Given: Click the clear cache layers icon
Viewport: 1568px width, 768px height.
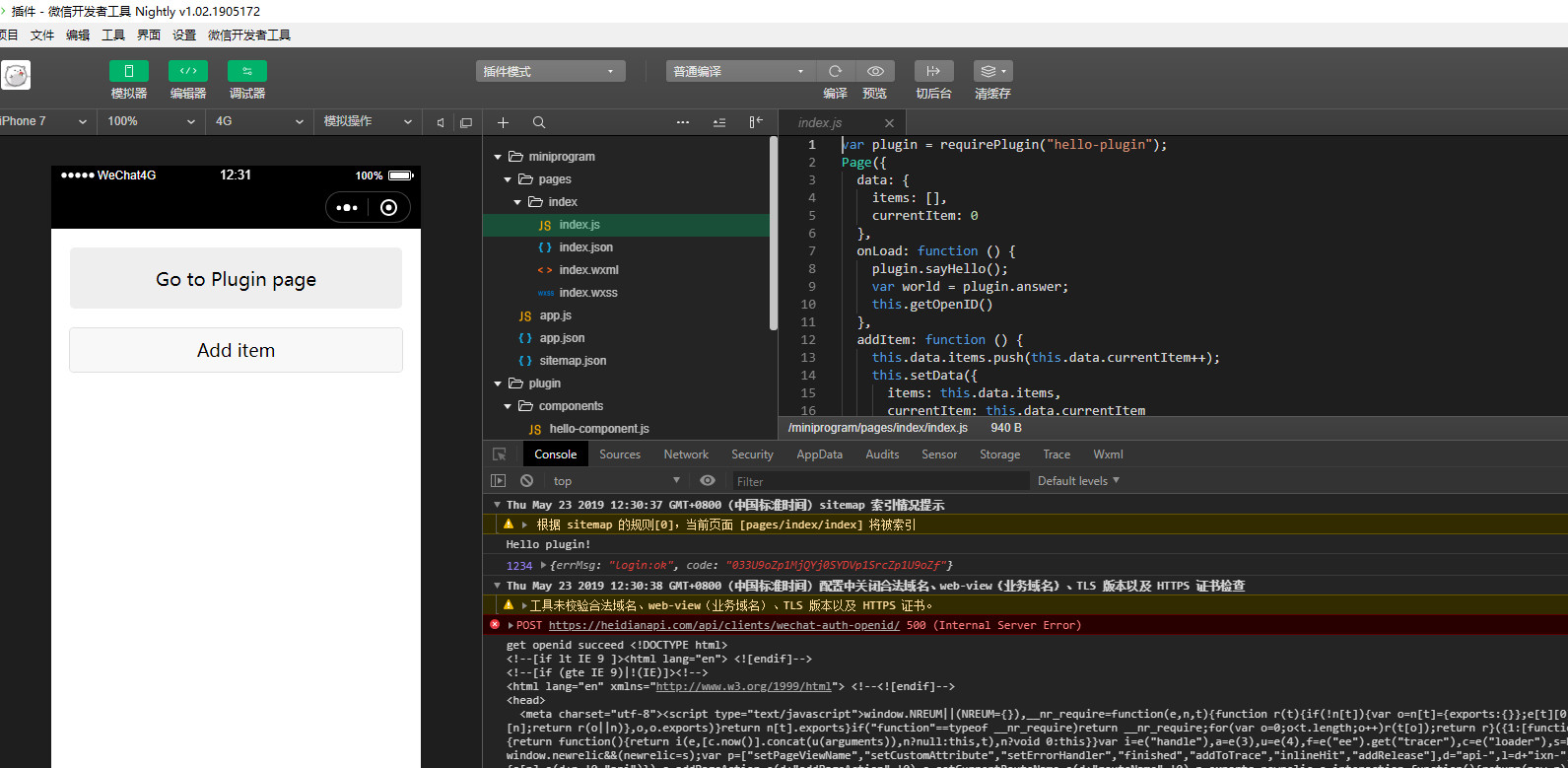Looking at the screenshot, I should point(992,71).
